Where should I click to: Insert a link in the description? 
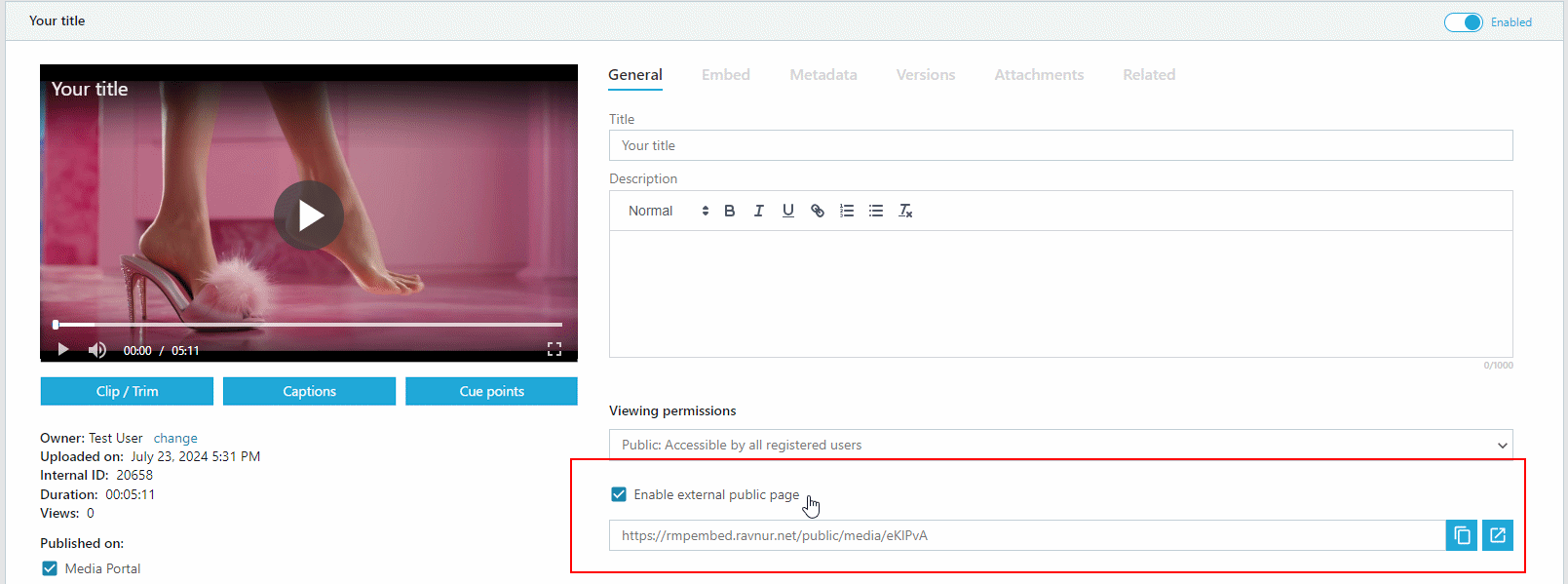817,211
